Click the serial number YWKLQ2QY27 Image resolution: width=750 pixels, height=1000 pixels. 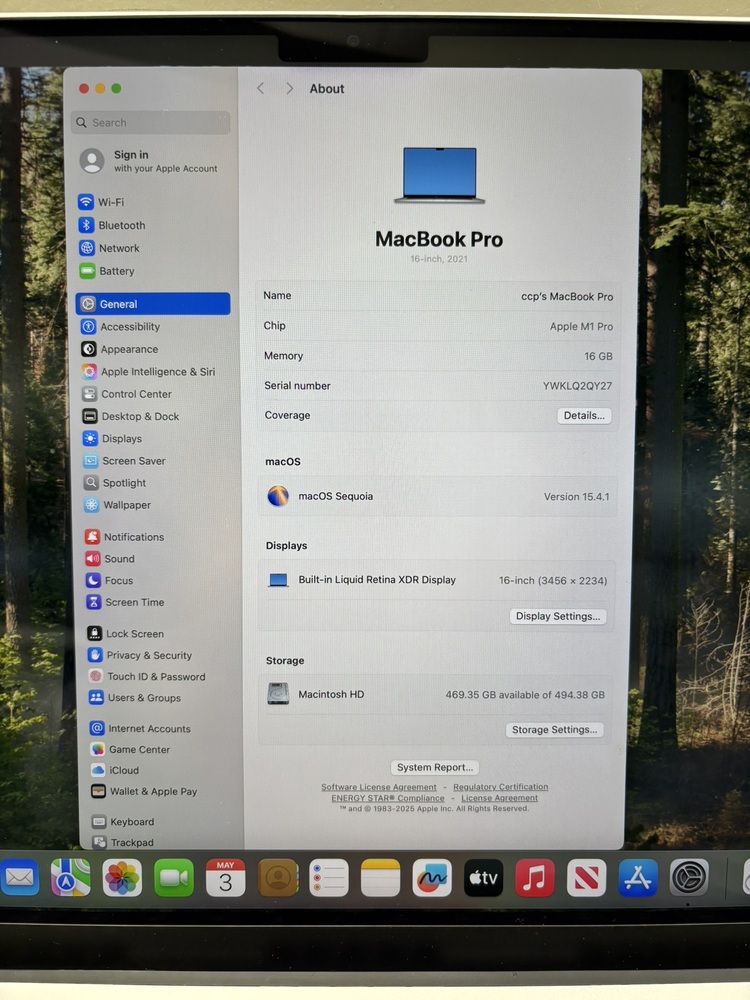point(577,386)
